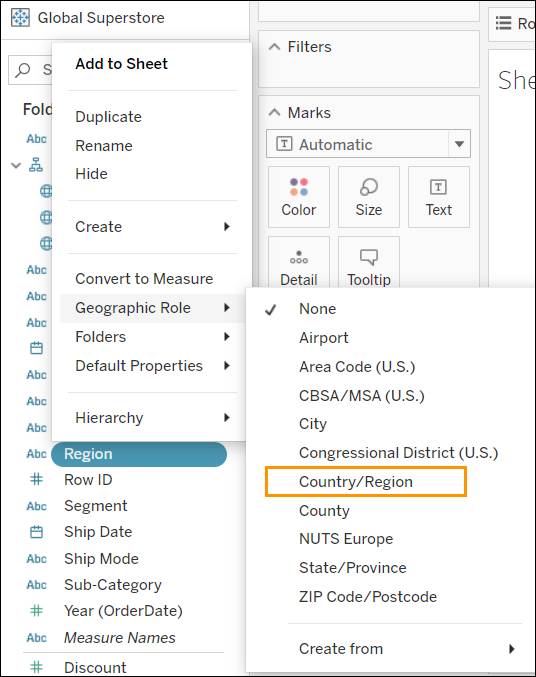536x677 pixels.
Task: Click the number icon beside Row ID
Action: click(36, 479)
